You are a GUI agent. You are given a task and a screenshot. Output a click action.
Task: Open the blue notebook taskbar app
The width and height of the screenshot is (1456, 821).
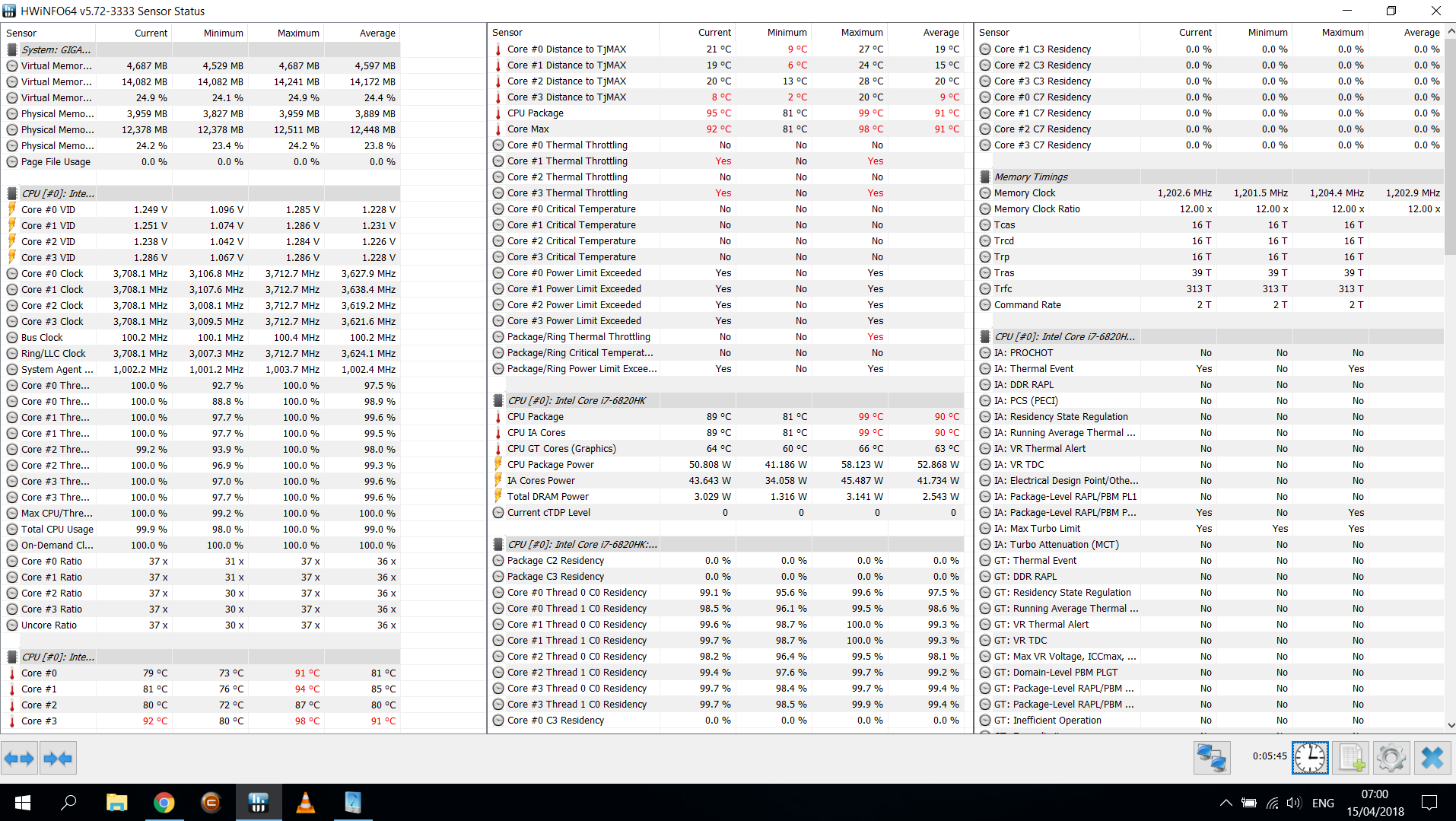click(352, 802)
